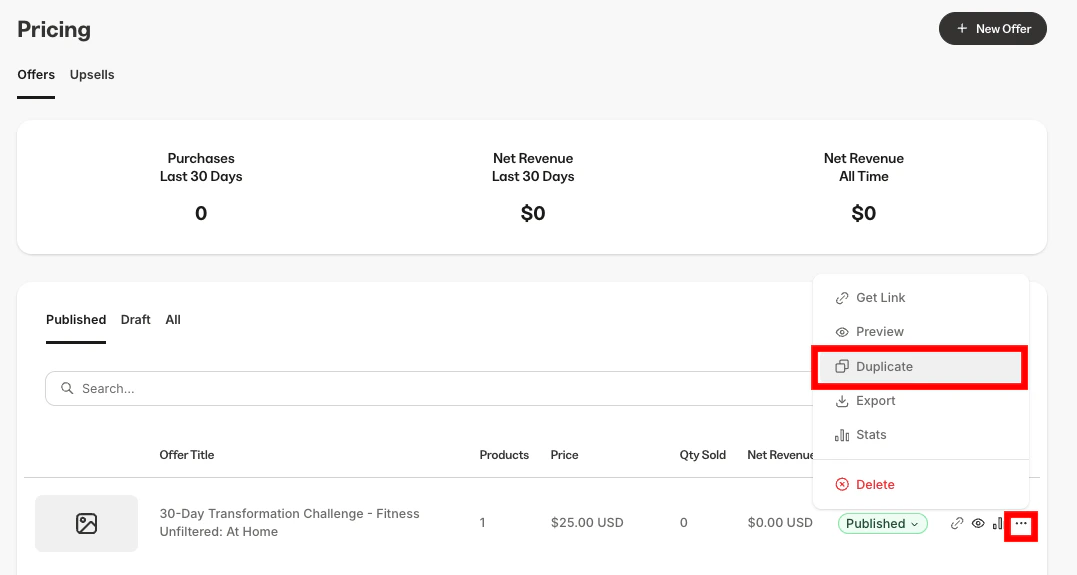Screen dimensions: 1077x575
Task: Switch to the Offers tab
Action: tap(36, 75)
